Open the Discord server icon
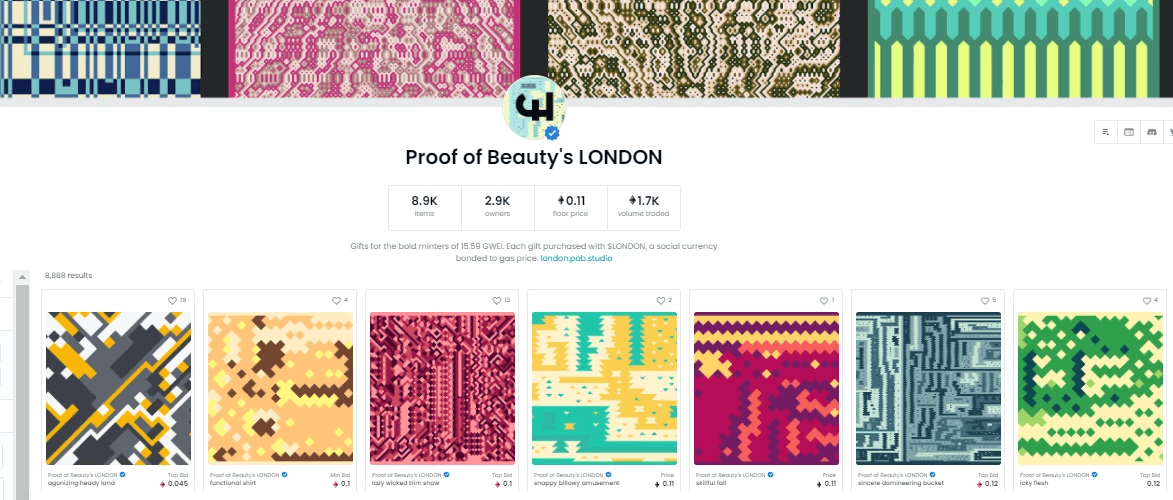Viewport: 1173px width, 500px height. click(x=1152, y=132)
